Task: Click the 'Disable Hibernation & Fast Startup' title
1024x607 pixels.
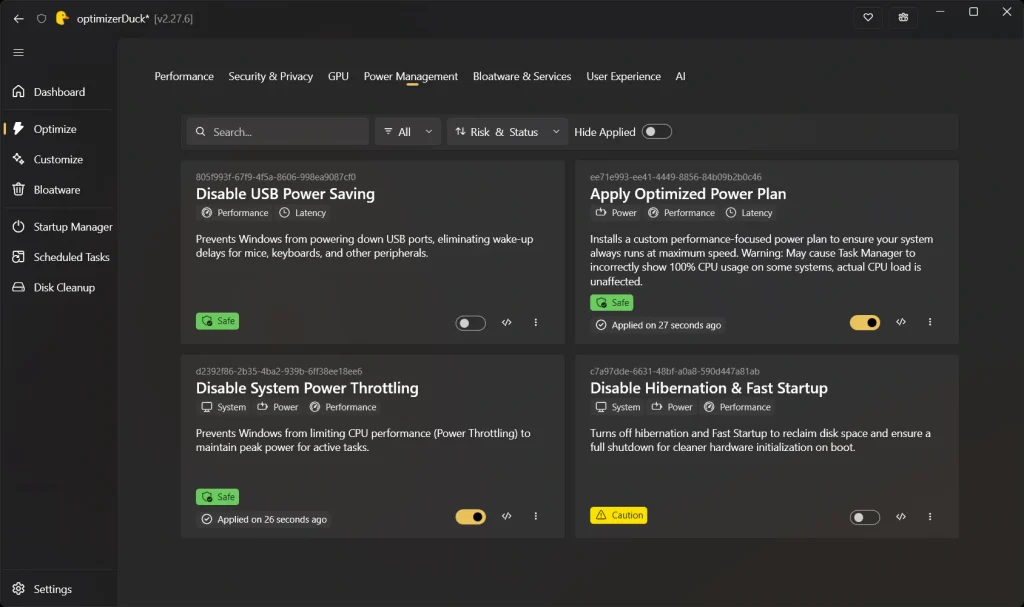Action: 709,387
